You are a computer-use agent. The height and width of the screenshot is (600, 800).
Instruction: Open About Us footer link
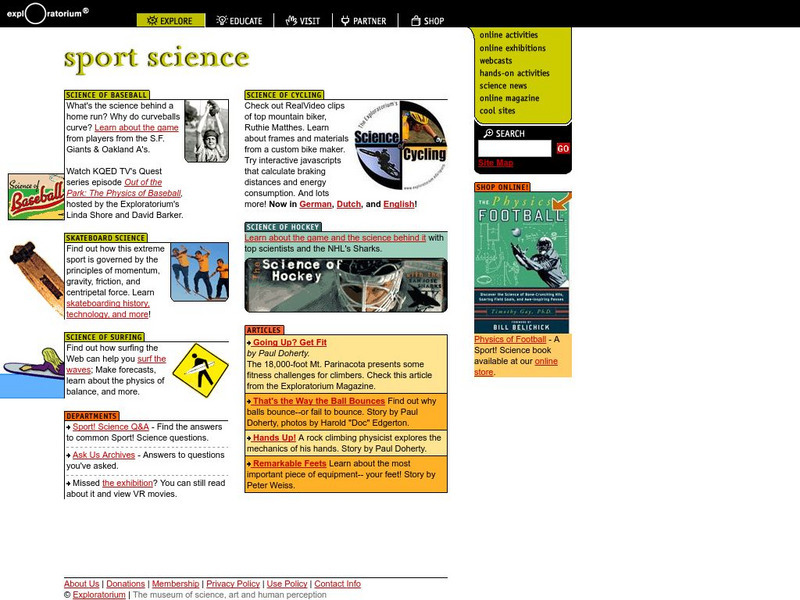[x=82, y=584]
